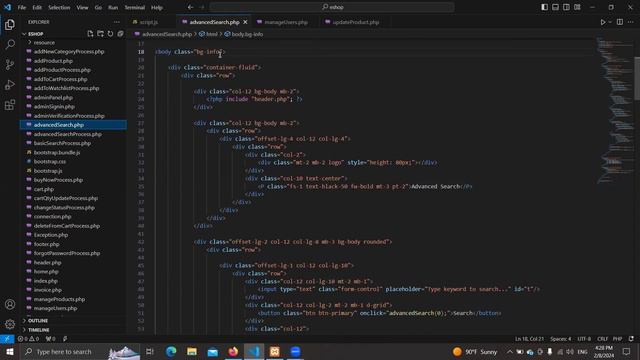Collapse the ESHOP project section
640x360 pixels.
click(36, 34)
